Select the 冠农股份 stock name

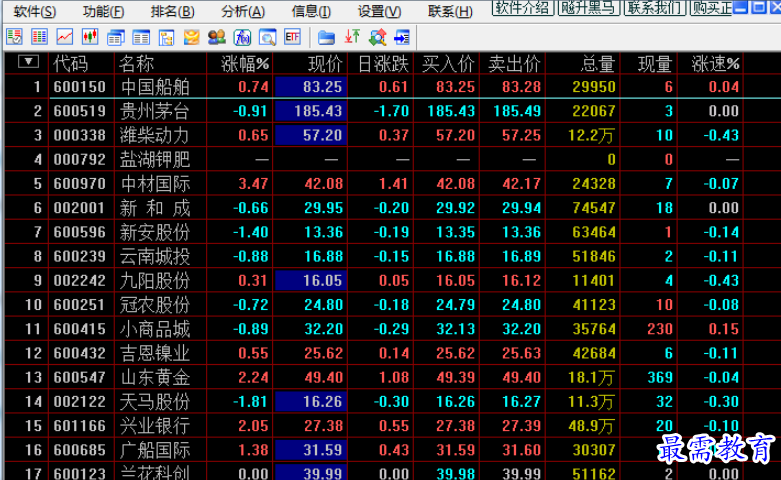tap(154, 305)
